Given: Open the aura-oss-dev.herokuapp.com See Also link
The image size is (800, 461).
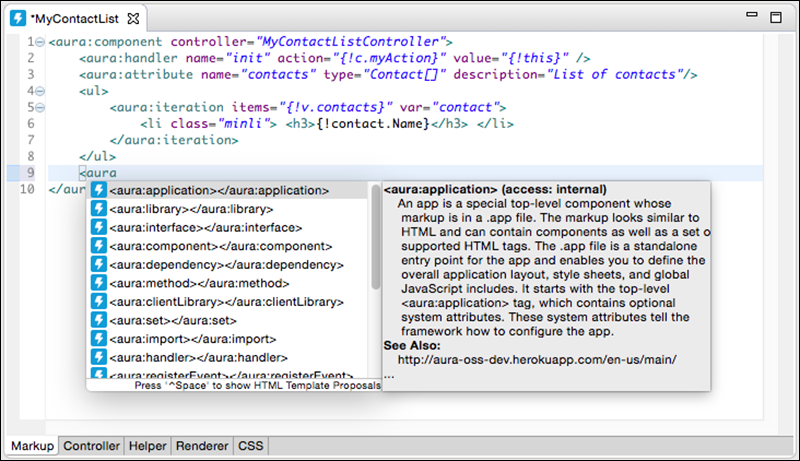Looking at the screenshot, I should (537, 360).
